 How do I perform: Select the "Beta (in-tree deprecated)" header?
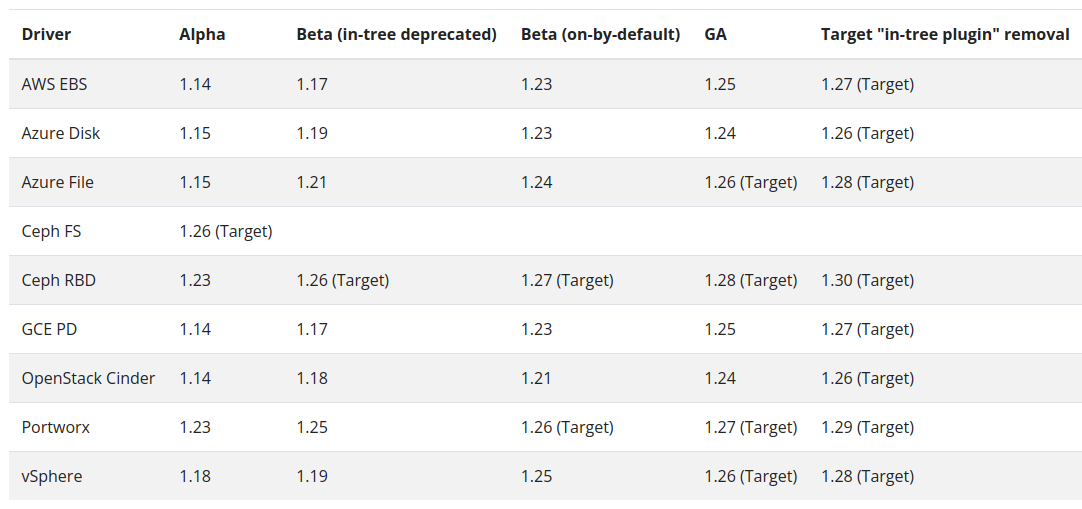pyautogui.click(x=396, y=34)
